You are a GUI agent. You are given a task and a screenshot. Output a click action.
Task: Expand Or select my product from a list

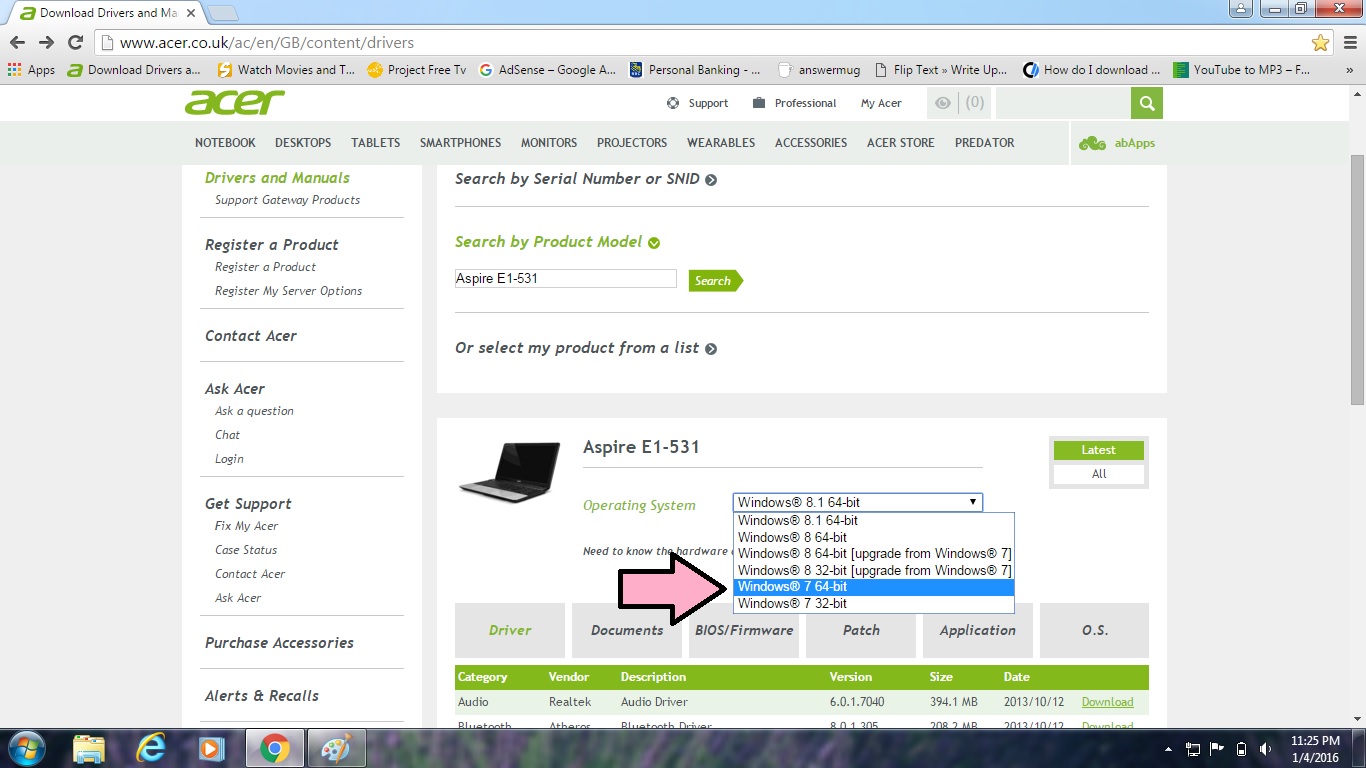586,348
